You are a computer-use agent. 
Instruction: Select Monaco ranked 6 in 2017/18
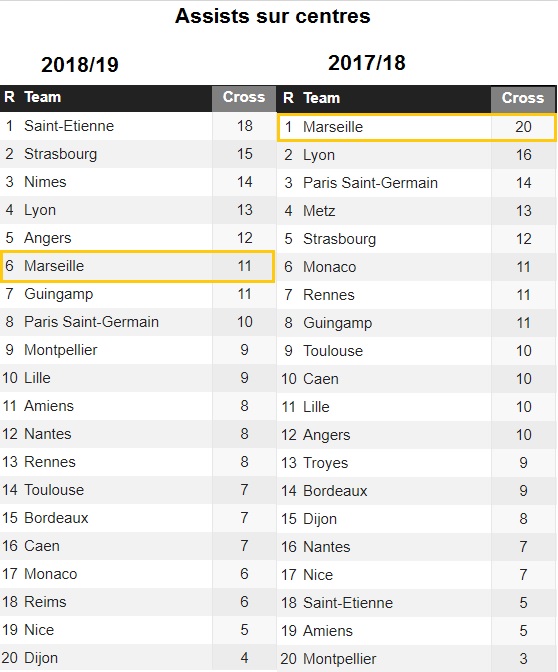tap(330, 267)
